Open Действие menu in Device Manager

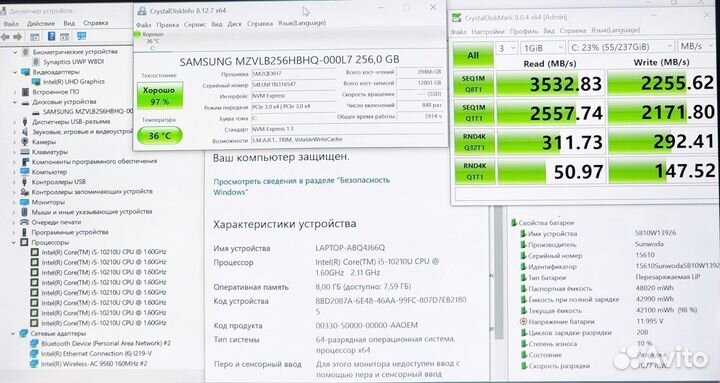[41, 23]
